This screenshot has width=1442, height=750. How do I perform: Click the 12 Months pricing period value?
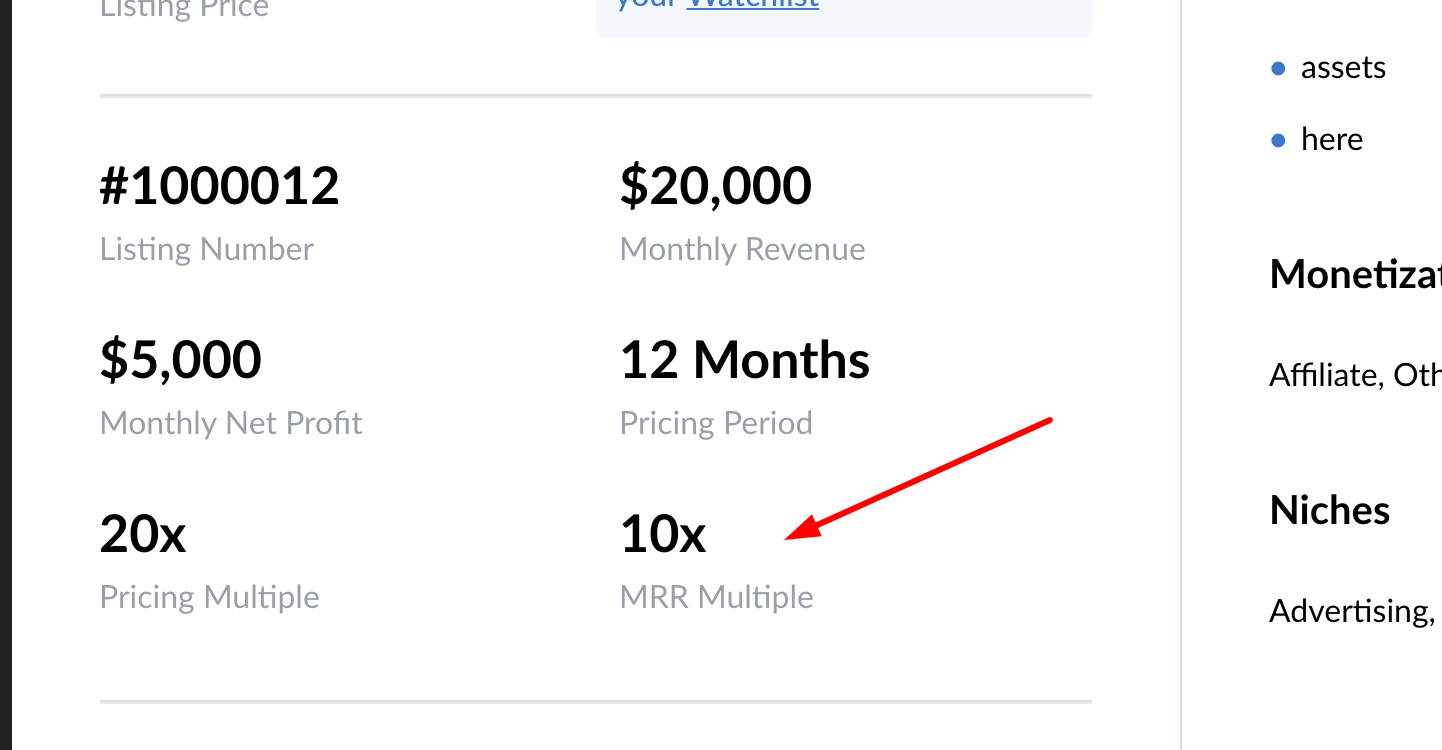coord(745,360)
